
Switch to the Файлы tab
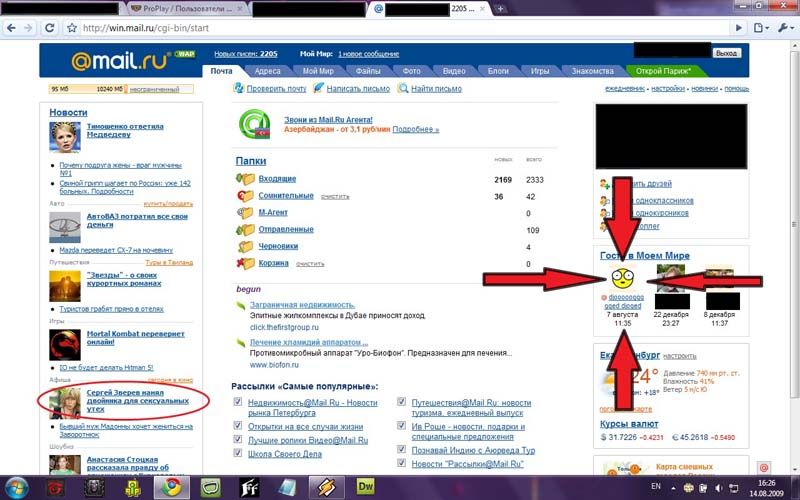click(368, 71)
